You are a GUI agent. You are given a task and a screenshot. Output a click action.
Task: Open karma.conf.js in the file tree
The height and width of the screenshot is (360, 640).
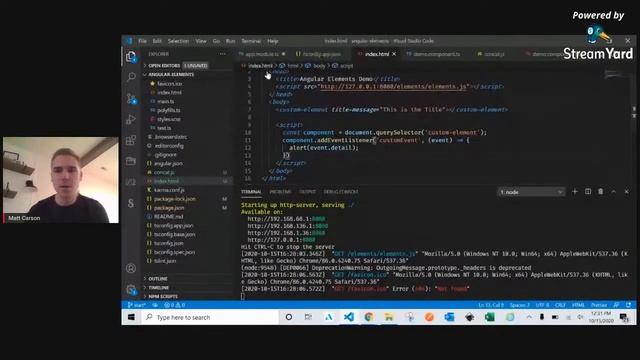169,190
